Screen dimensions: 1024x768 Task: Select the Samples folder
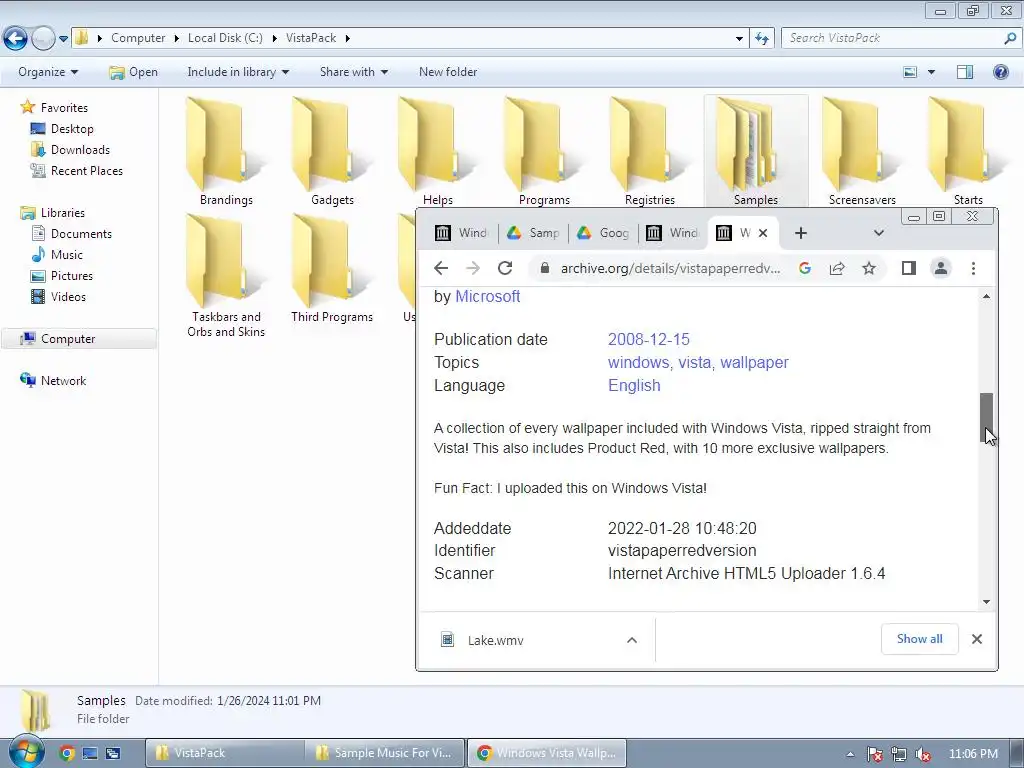coord(756,152)
